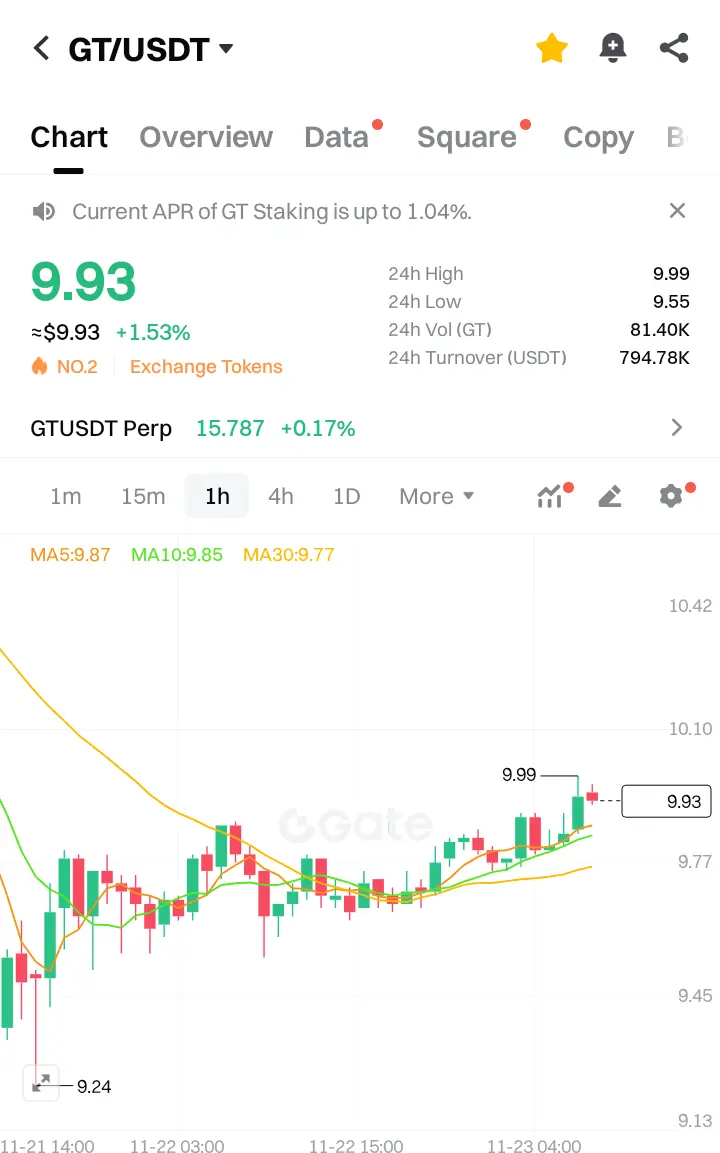Tap the 15.787 perp price

(x=229, y=428)
